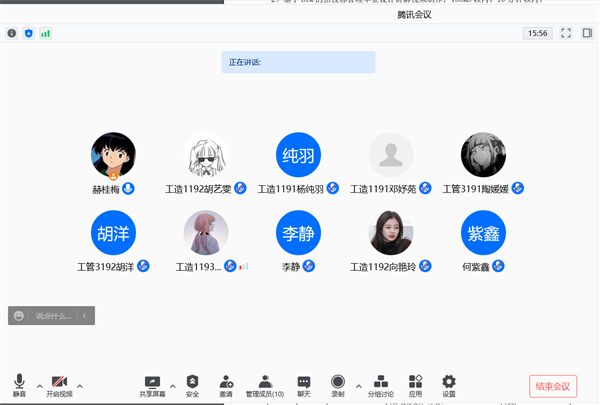Select 工造1192胡艺雯's sketch avatar
Viewport: 600px width, 405px height.
tap(206, 155)
